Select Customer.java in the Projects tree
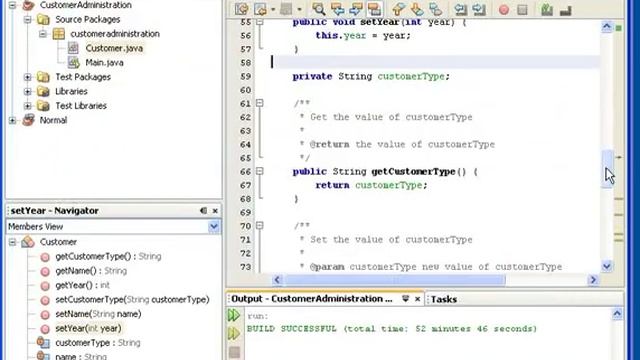This screenshot has height=360, width=640. tap(114, 48)
